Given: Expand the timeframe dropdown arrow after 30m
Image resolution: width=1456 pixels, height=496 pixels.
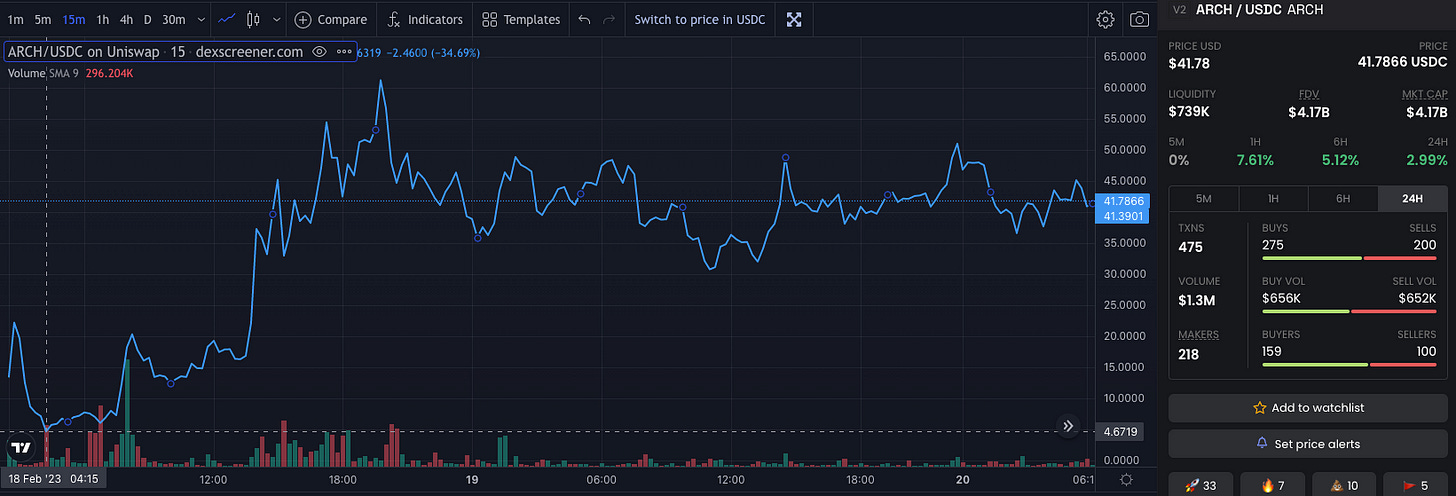Looking at the screenshot, I should tap(201, 19).
